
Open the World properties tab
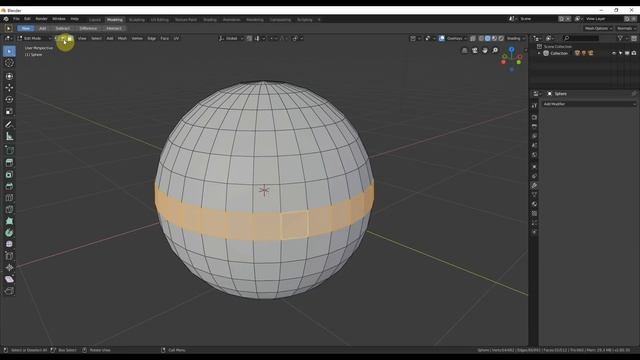(534, 155)
